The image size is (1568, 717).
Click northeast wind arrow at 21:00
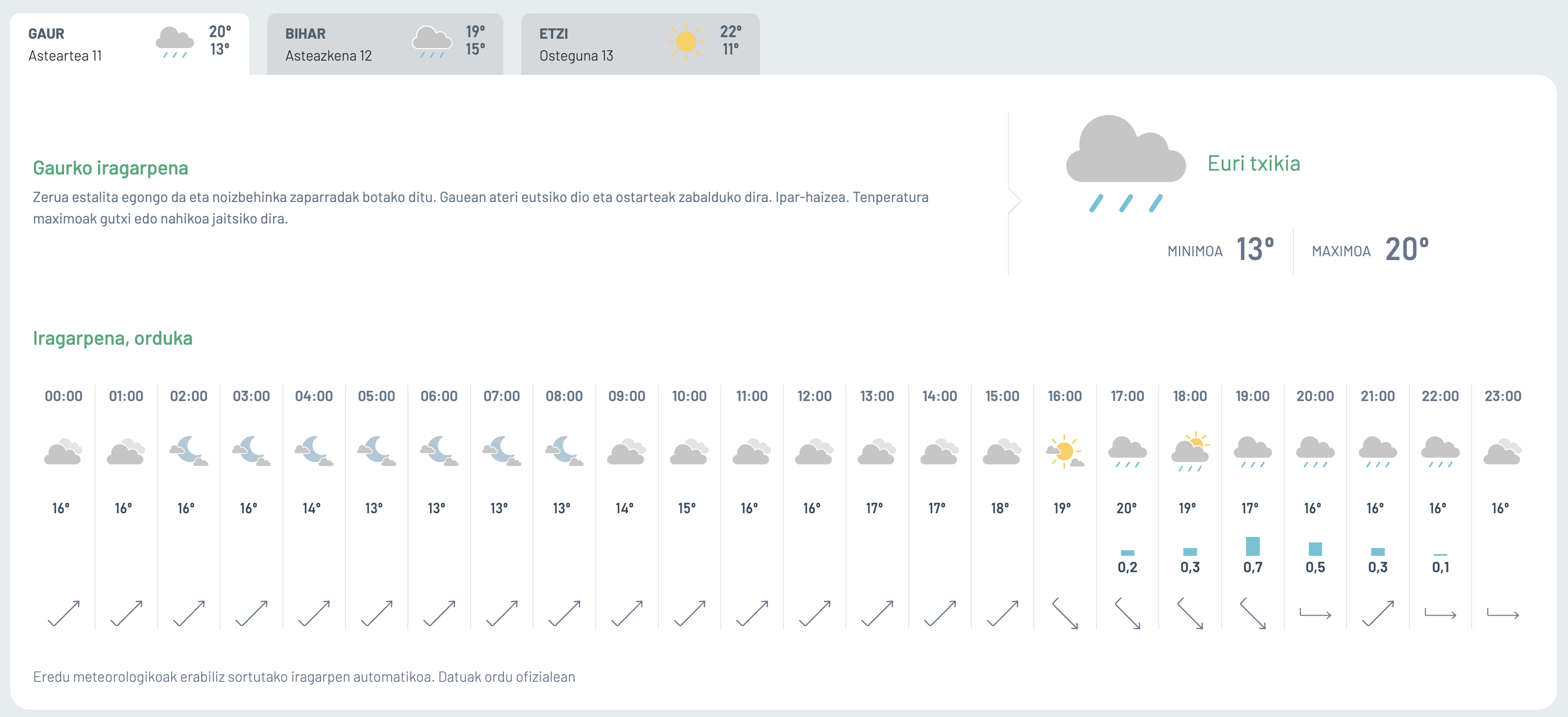tap(1378, 613)
